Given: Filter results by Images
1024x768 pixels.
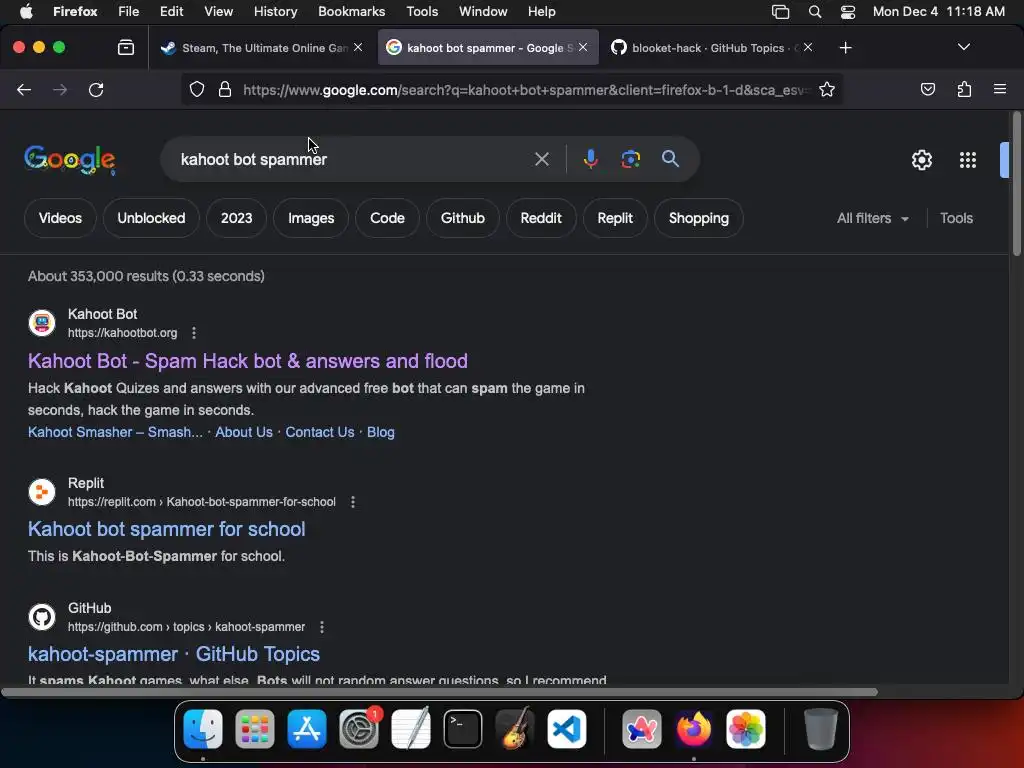Looking at the screenshot, I should click(x=311, y=218).
